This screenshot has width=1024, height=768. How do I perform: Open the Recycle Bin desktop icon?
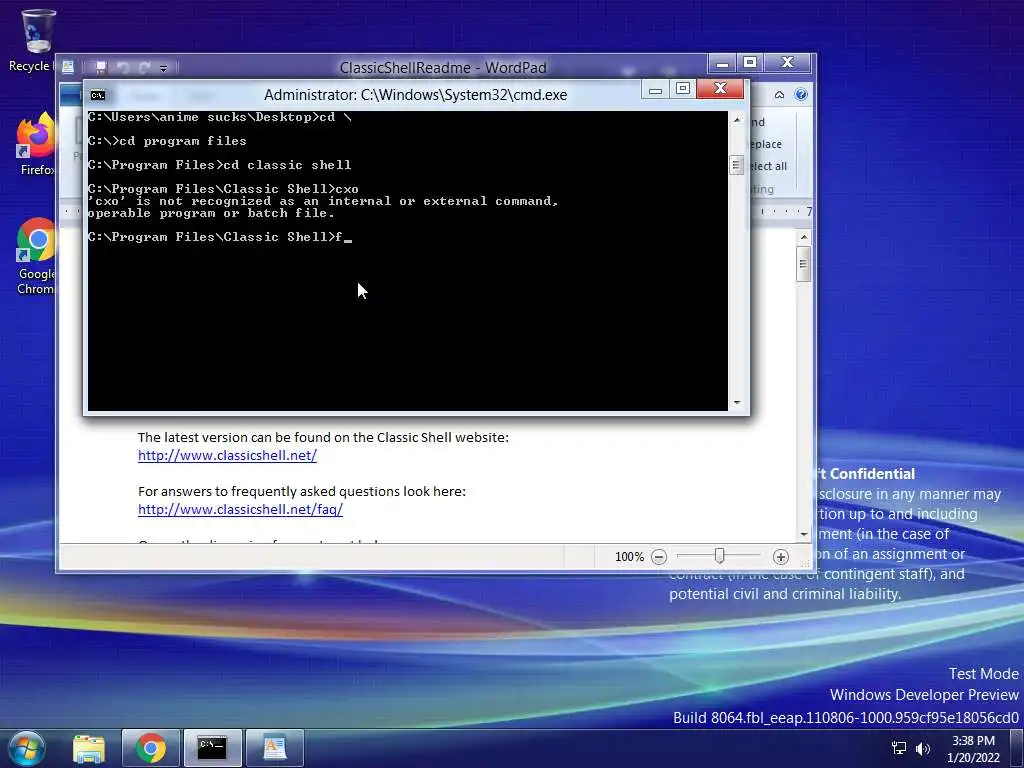pos(37,39)
